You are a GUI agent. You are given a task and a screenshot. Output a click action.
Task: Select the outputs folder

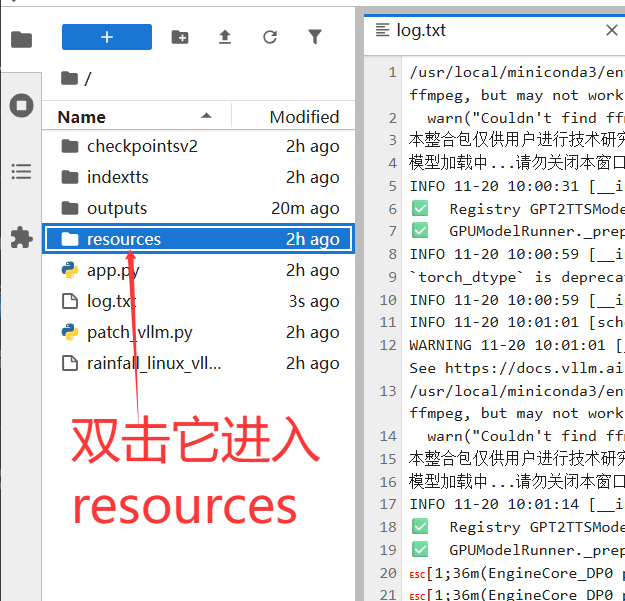click(x=116, y=208)
